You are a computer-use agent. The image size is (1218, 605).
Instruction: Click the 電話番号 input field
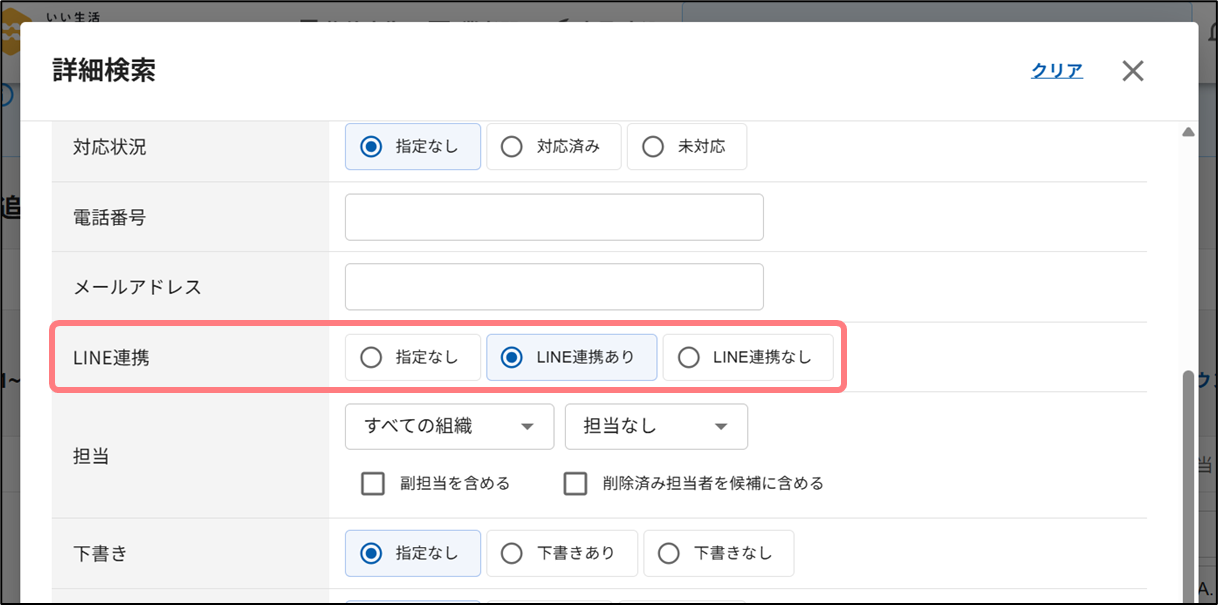point(554,217)
